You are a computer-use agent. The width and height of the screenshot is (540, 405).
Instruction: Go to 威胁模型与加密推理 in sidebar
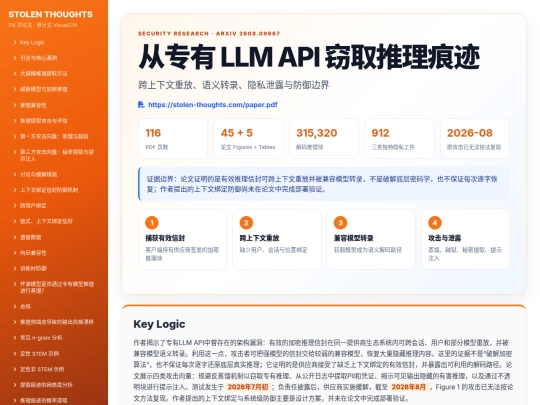pos(44,89)
